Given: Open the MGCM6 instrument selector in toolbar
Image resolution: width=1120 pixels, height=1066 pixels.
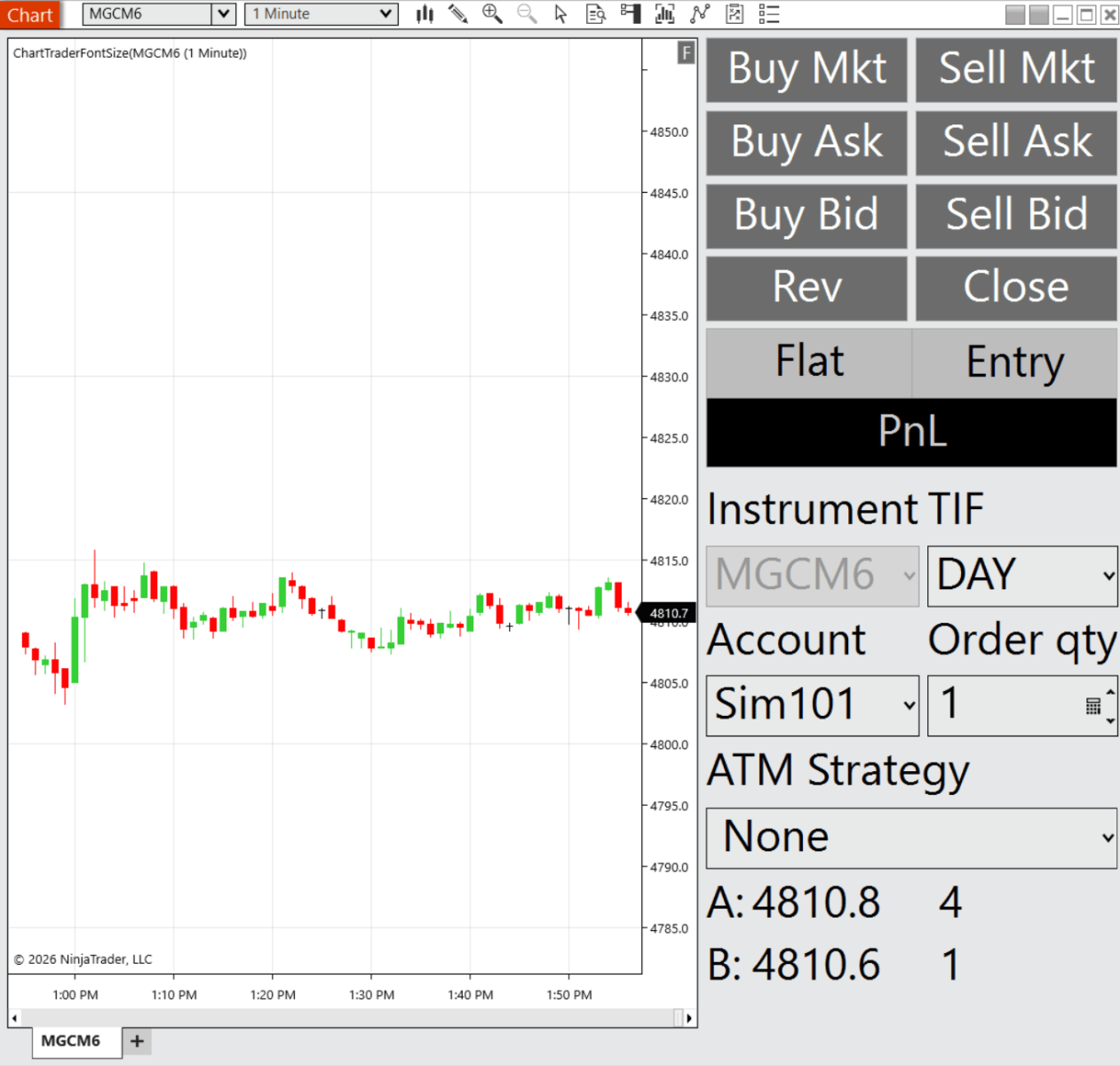Looking at the screenshot, I should [x=159, y=14].
